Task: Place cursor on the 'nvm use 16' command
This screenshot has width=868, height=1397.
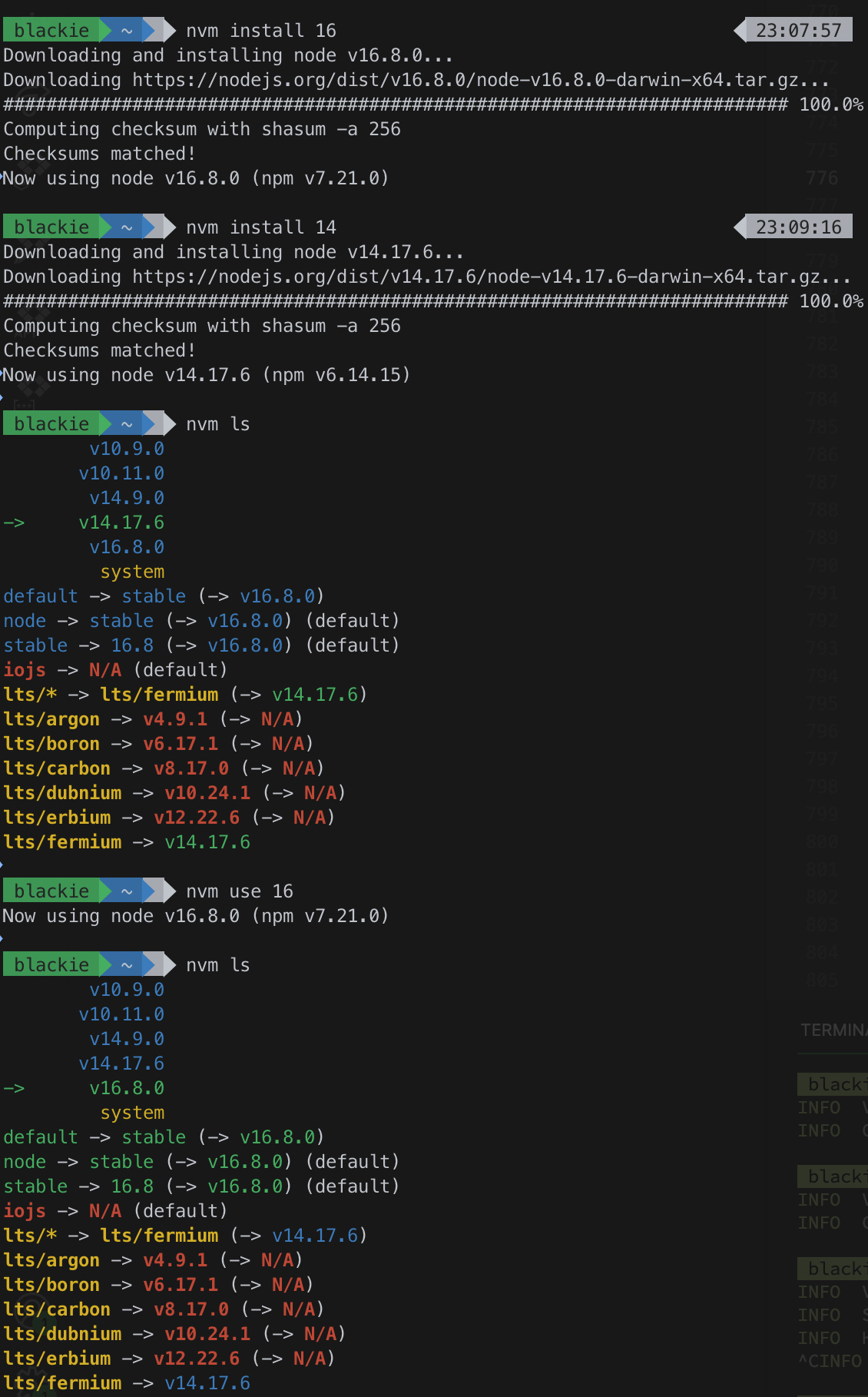Action: pyautogui.click(x=240, y=891)
